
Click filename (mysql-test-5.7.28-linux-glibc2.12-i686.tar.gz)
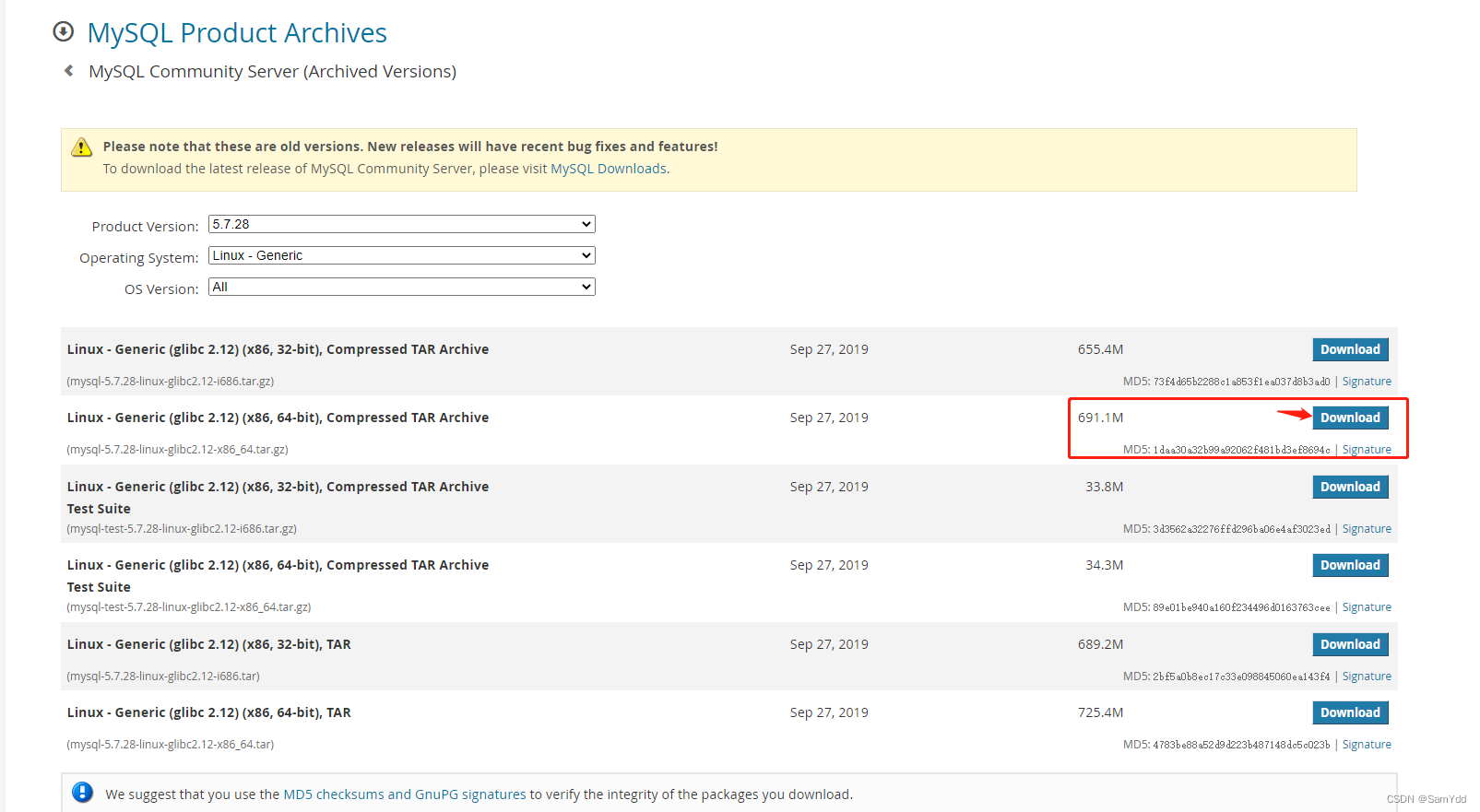[x=182, y=529]
